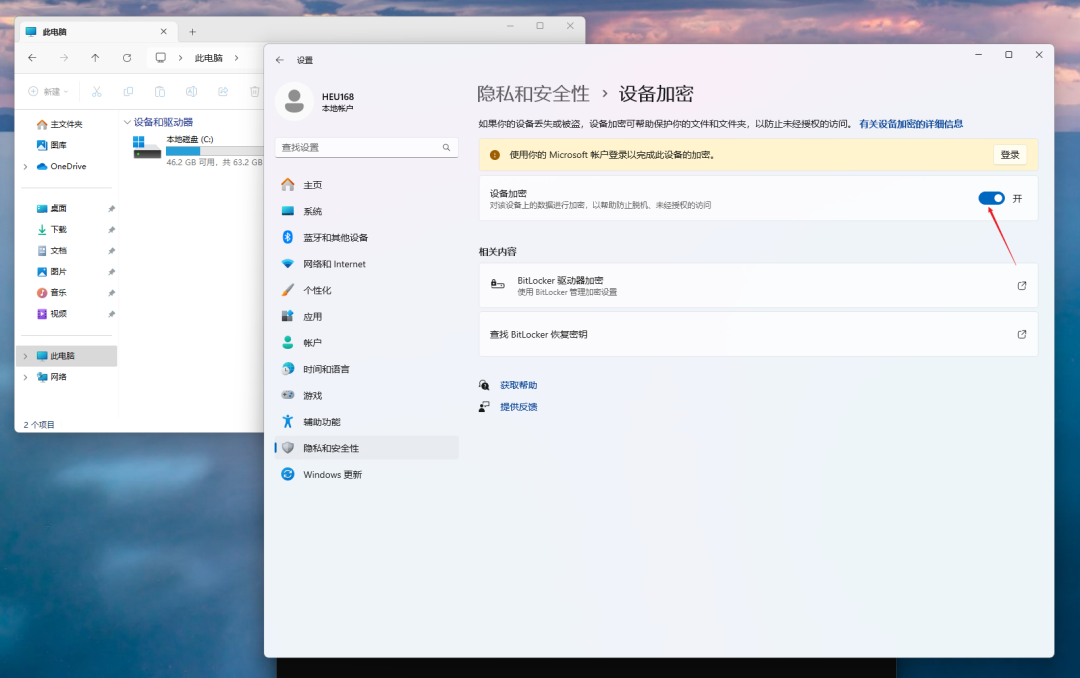Expand the OneDrive tree node
1080x678 pixels.
(x=25, y=166)
